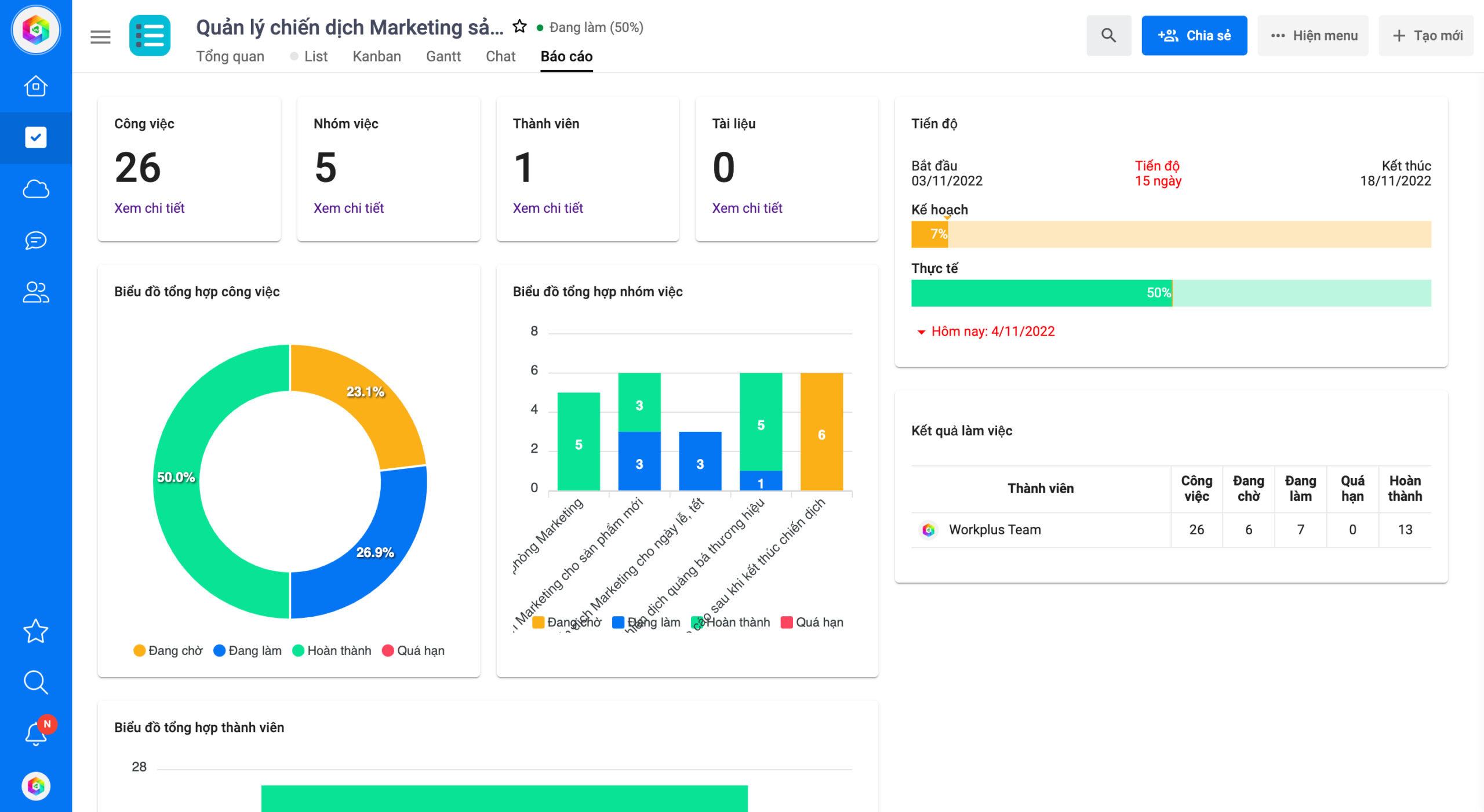Screen dimensions: 1484x812
Task: Switch to the Chat tab
Action: [501, 56]
